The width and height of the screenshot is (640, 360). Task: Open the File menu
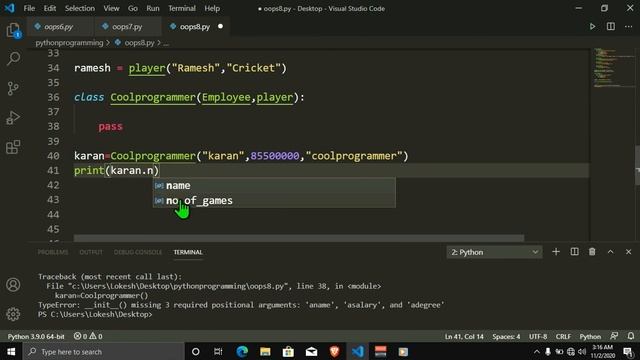coord(29,8)
